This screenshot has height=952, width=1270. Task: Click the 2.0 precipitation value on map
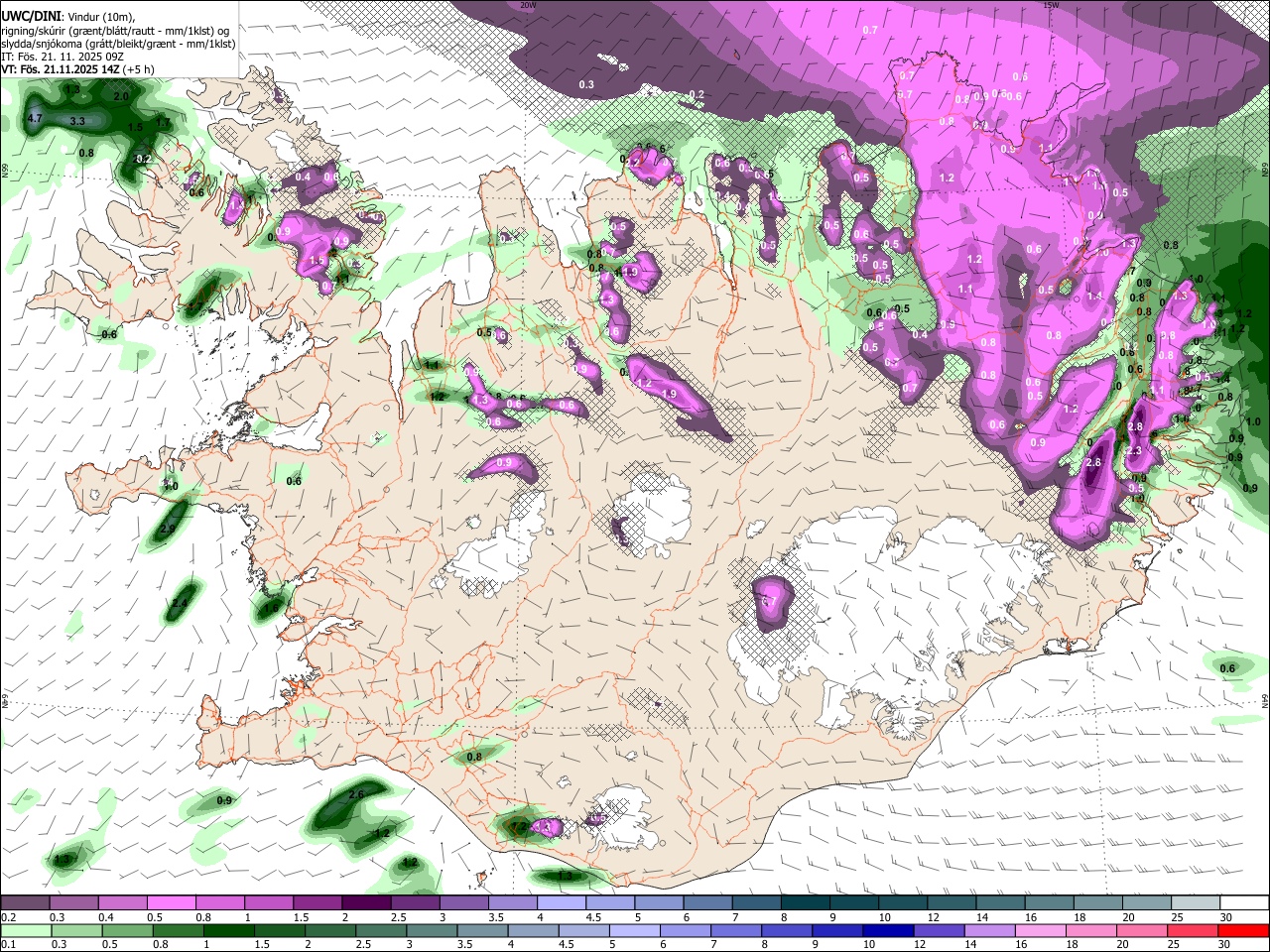coord(121,96)
